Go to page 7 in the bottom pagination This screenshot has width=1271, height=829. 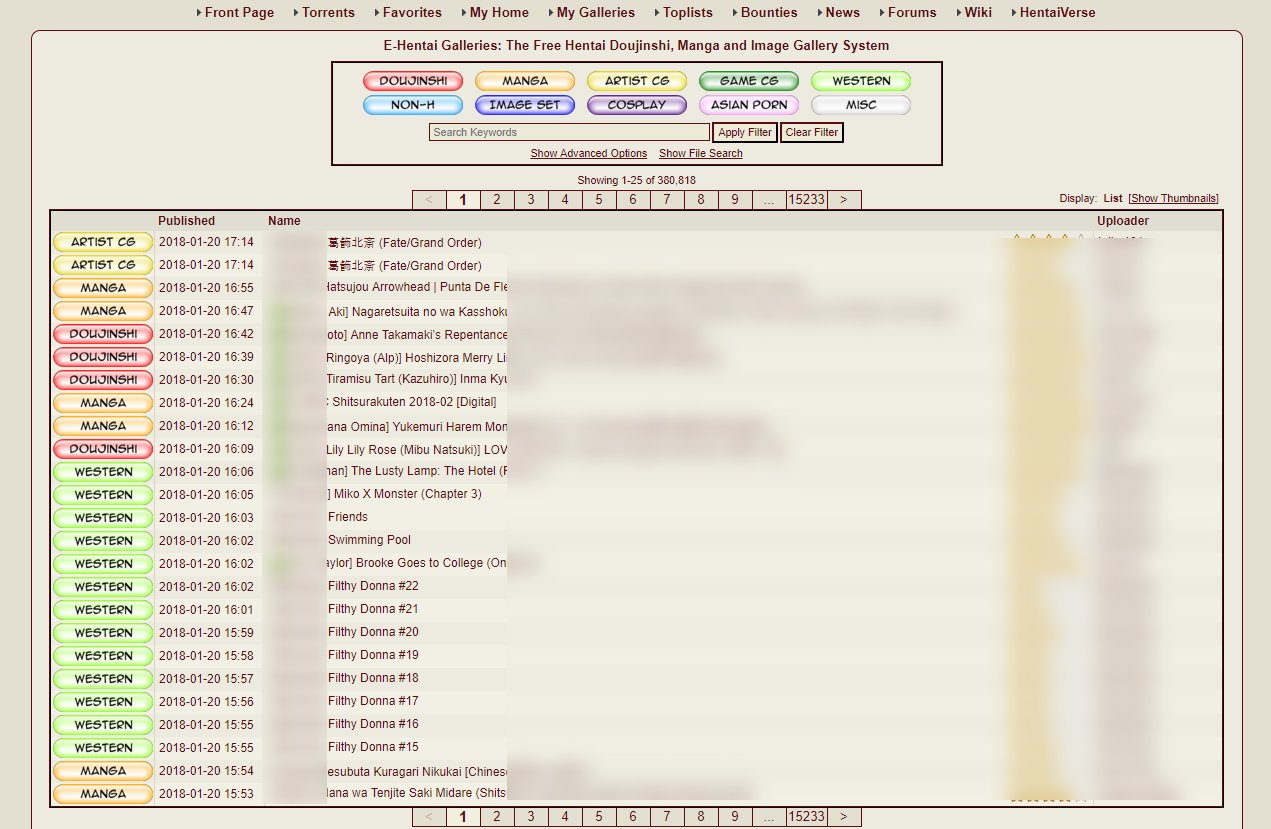(x=667, y=817)
